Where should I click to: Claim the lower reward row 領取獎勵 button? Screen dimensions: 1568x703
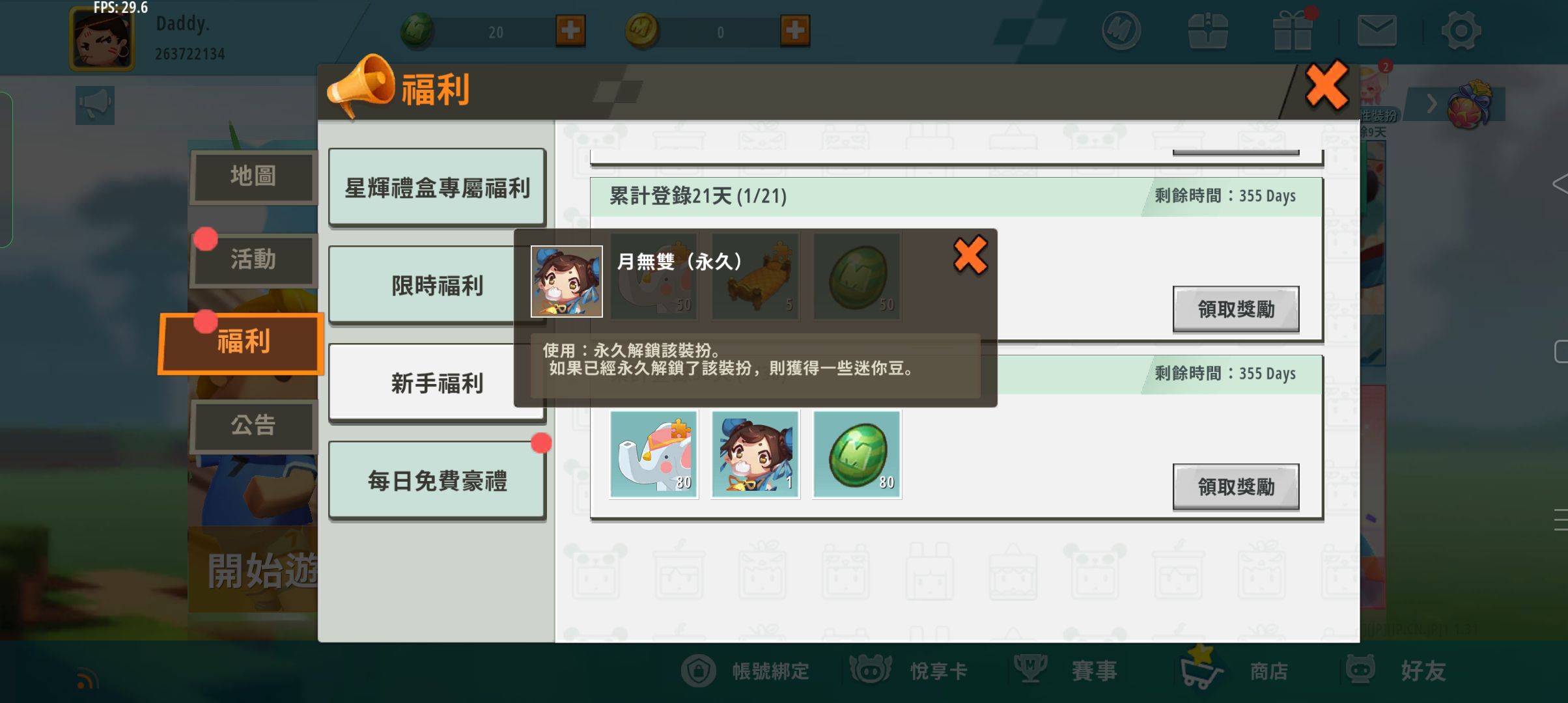(x=1236, y=486)
